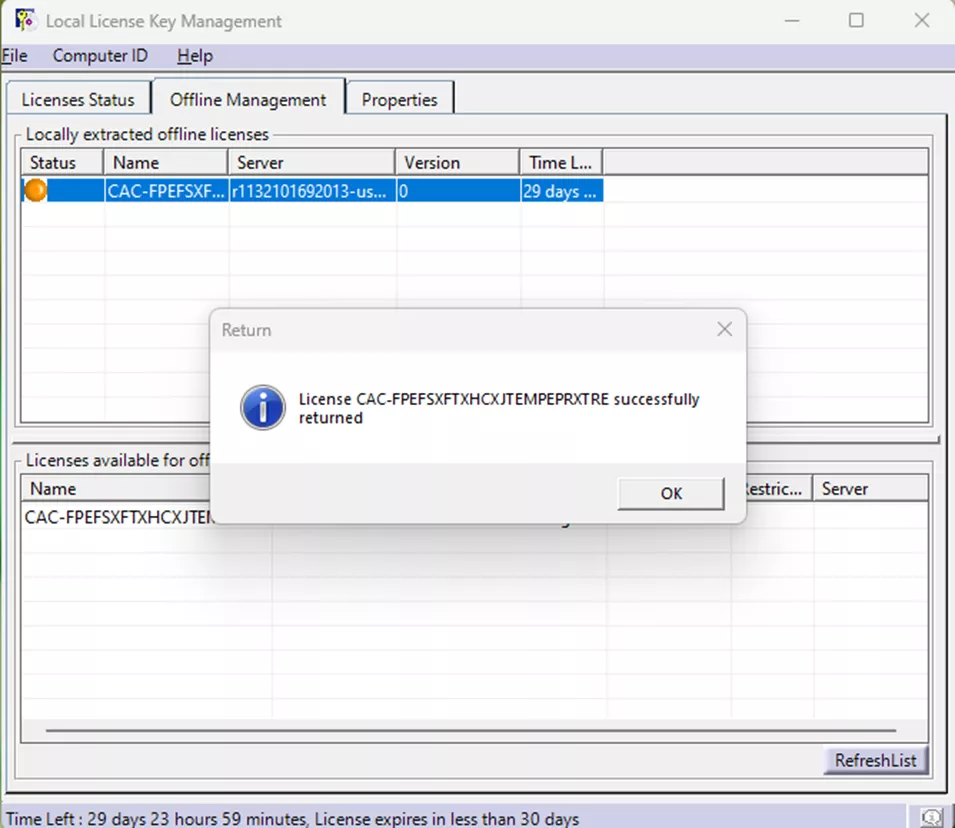
Task: Dismiss the Return dialog with its X
Action: coord(724,329)
